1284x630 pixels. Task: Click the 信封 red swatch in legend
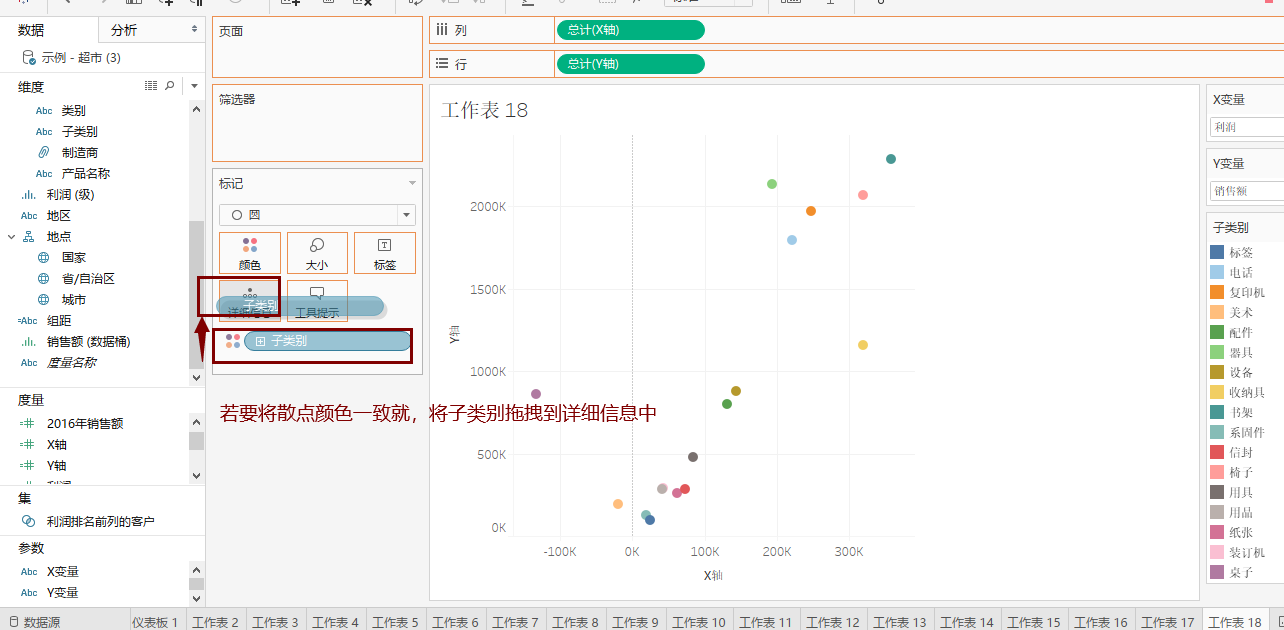point(1217,452)
